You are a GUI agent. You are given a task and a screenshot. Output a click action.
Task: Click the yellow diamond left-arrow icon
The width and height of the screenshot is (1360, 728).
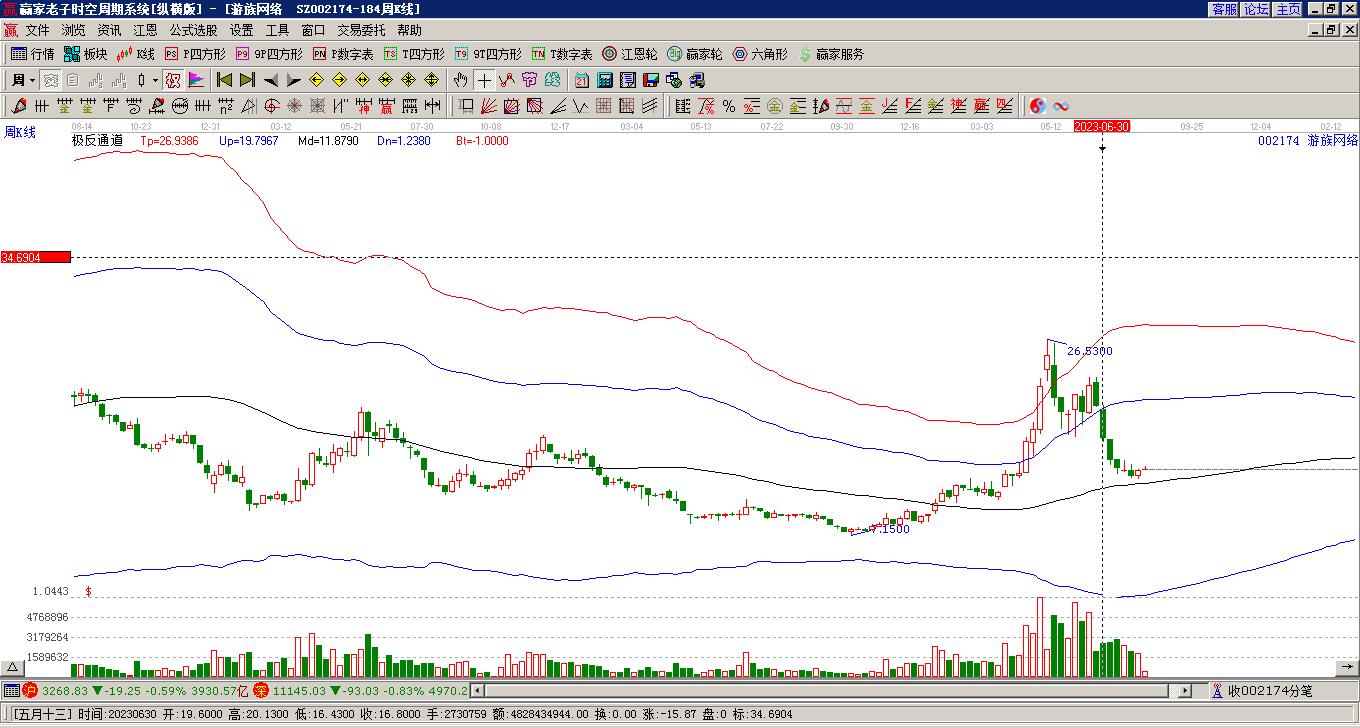coord(317,80)
